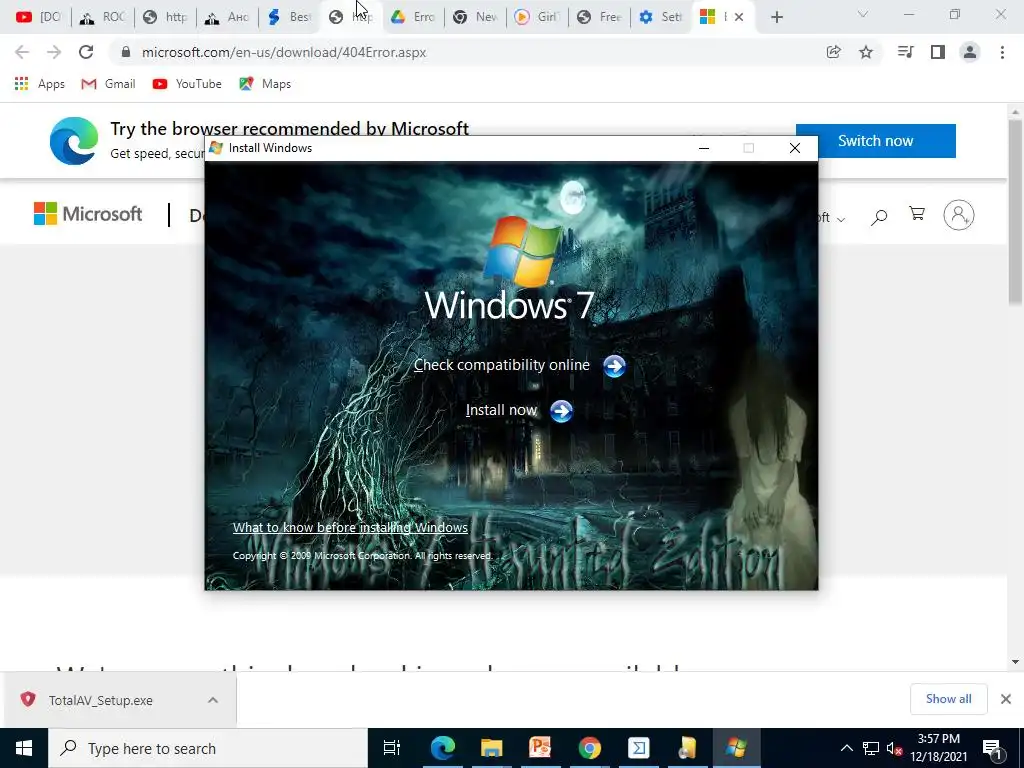Open the taskbar clock and date
This screenshot has height=768, width=1024.
(x=938, y=748)
